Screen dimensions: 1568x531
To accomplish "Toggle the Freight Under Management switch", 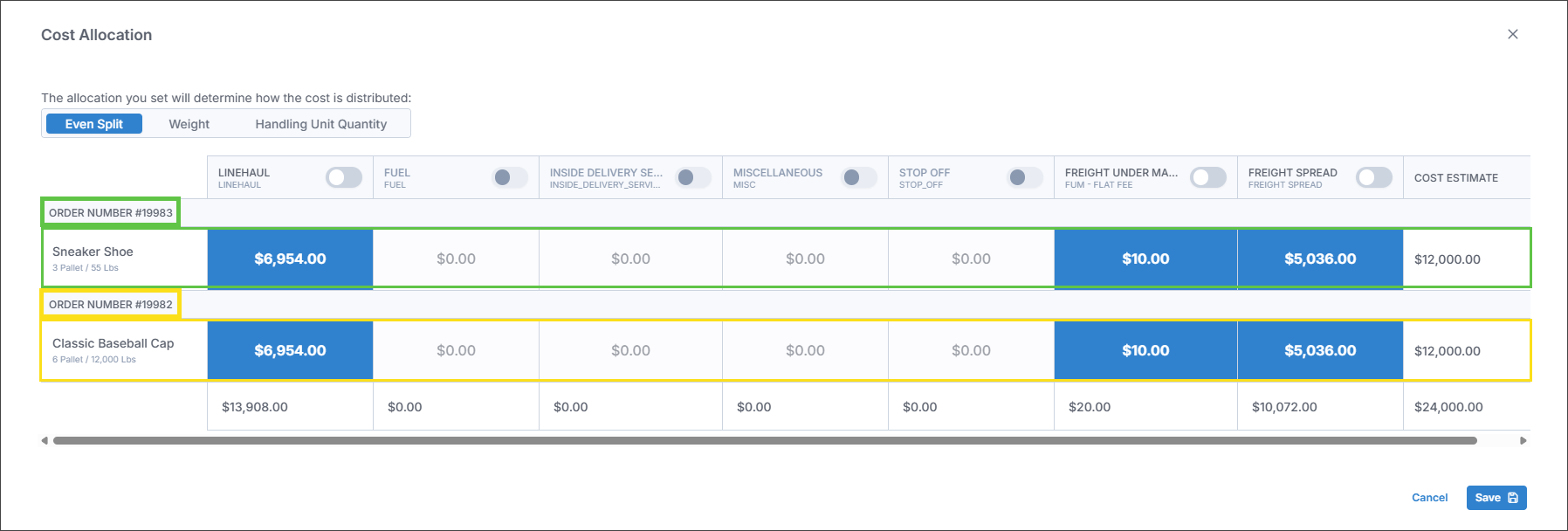I will pos(1208,177).
